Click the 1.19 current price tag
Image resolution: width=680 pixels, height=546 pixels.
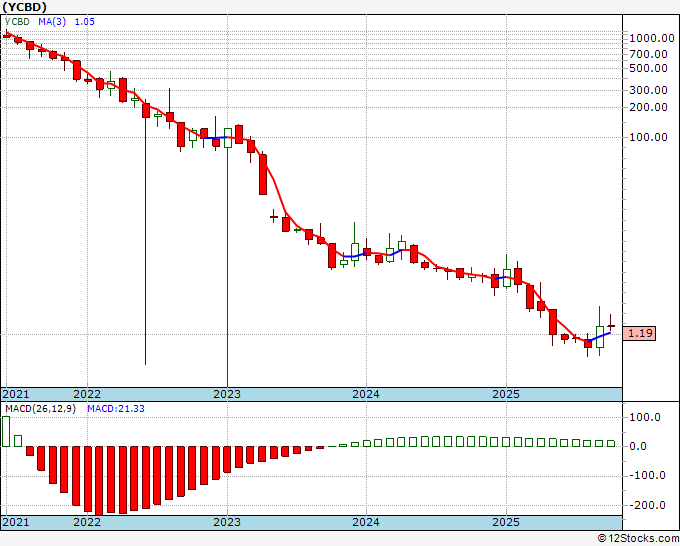(x=639, y=333)
